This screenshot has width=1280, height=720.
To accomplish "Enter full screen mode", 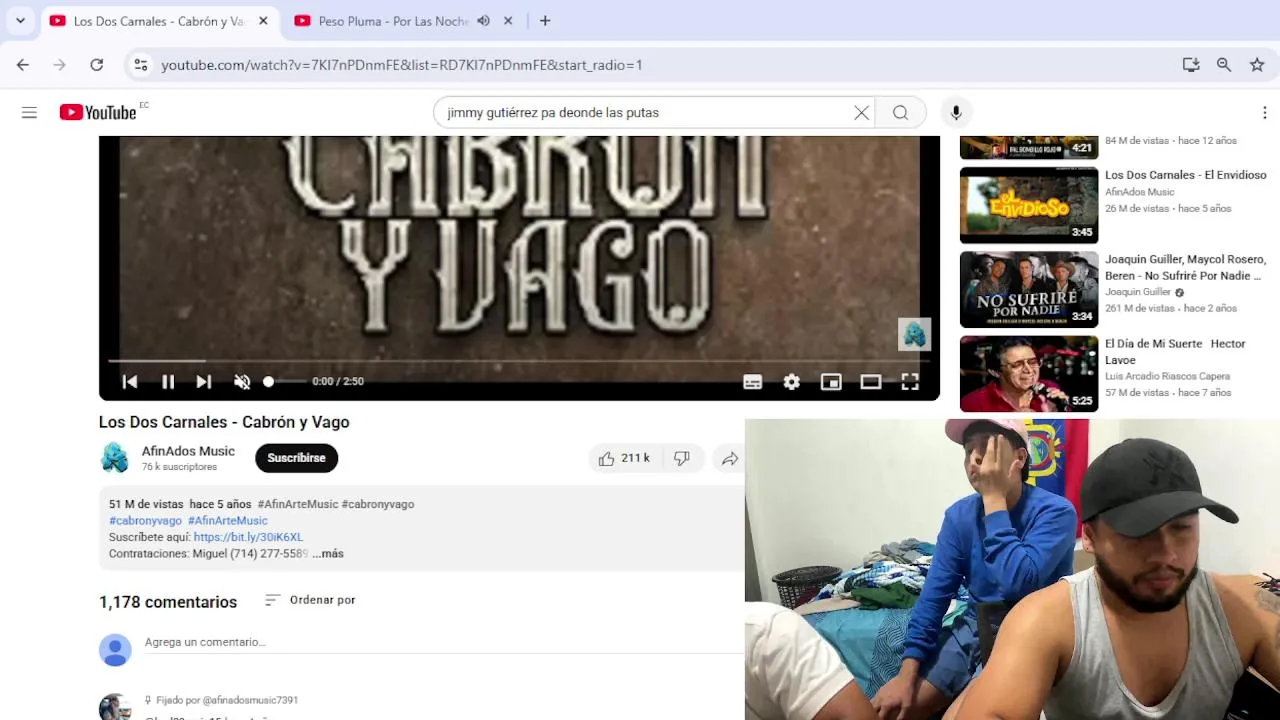I will [x=910, y=381].
